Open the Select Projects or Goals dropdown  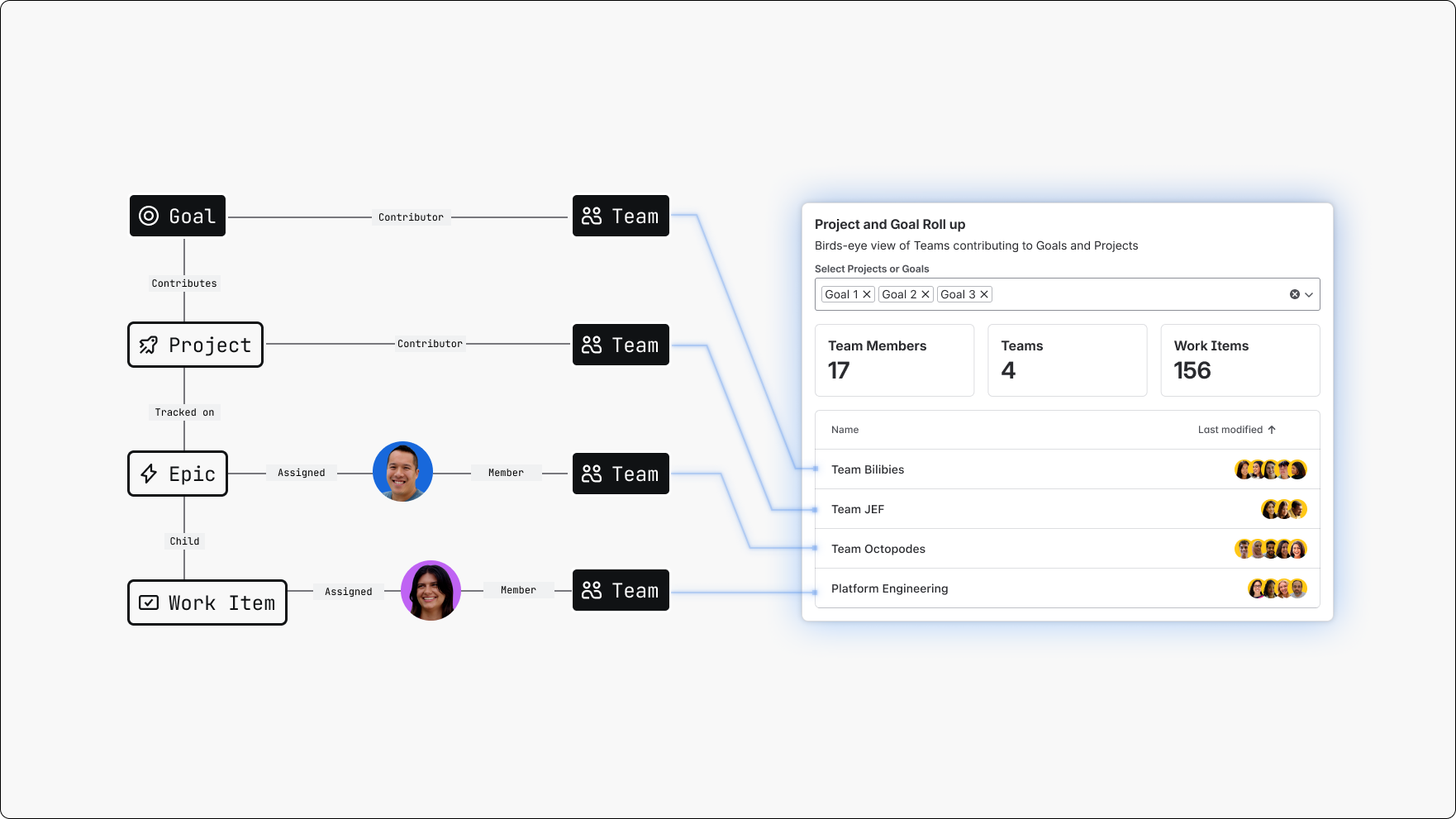click(1308, 294)
